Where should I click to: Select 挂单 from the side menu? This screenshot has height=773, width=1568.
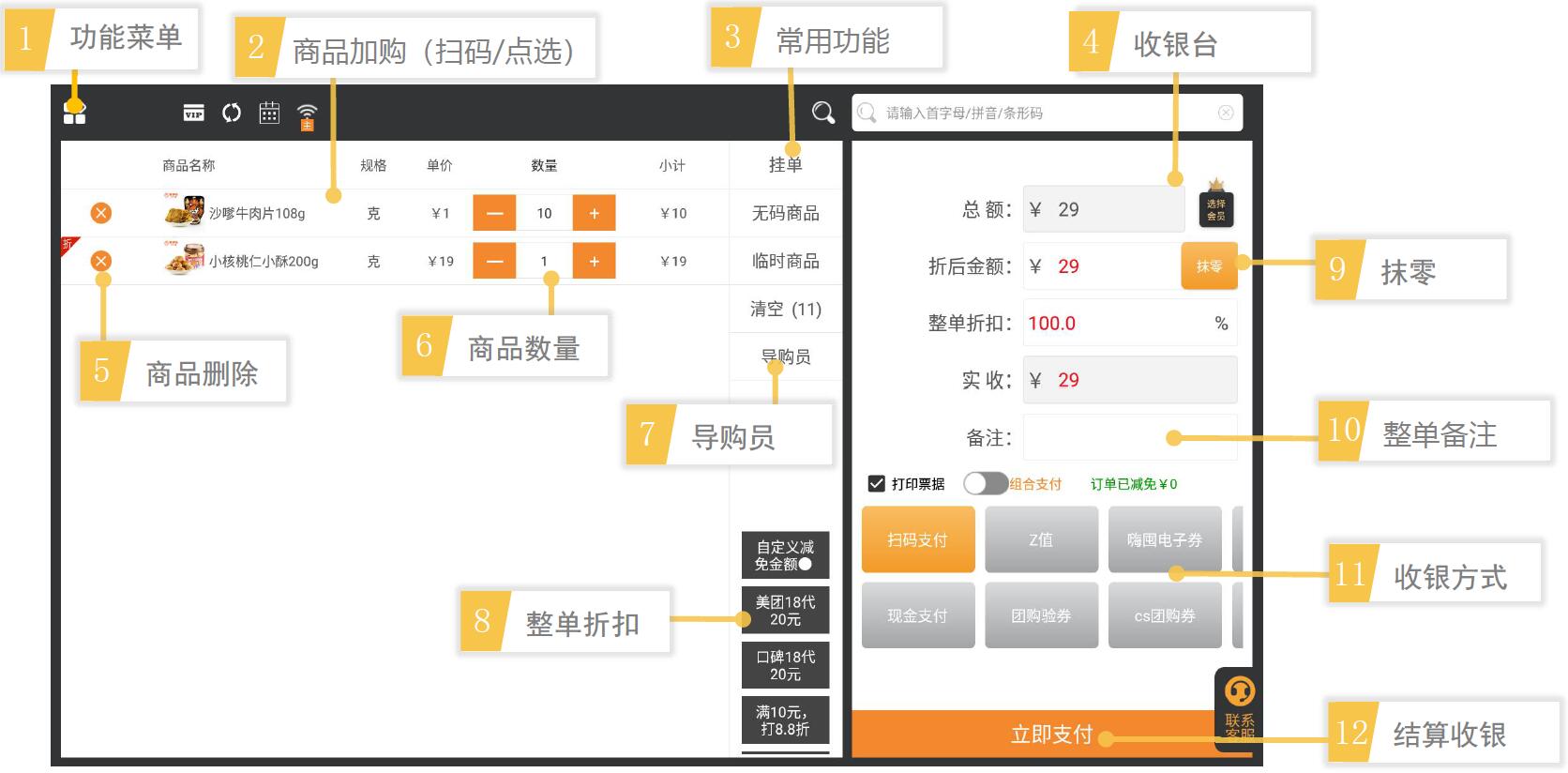785,165
